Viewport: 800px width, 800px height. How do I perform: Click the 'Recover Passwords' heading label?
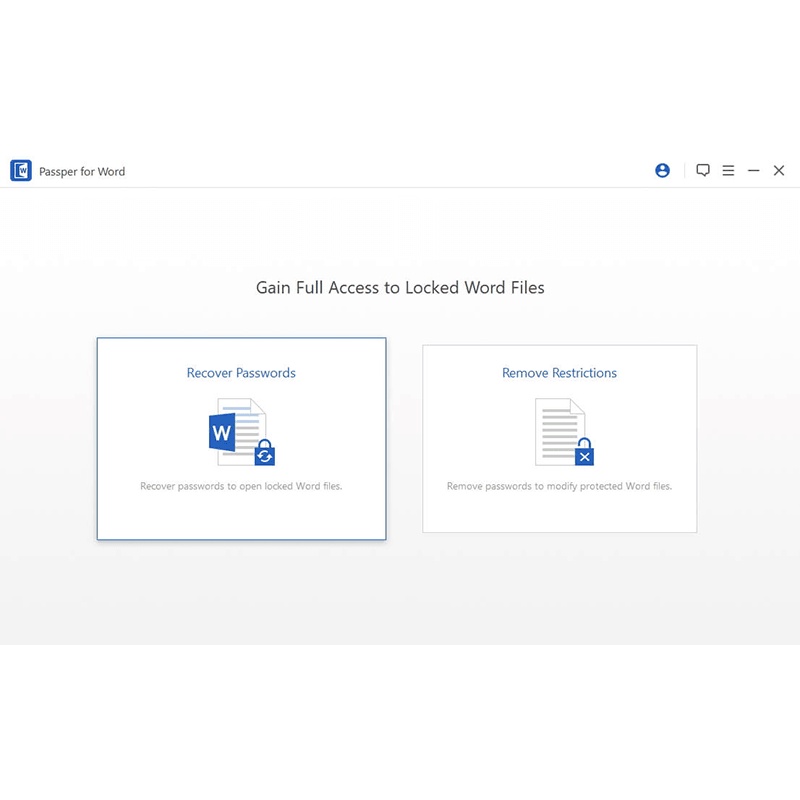pyautogui.click(x=241, y=373)
